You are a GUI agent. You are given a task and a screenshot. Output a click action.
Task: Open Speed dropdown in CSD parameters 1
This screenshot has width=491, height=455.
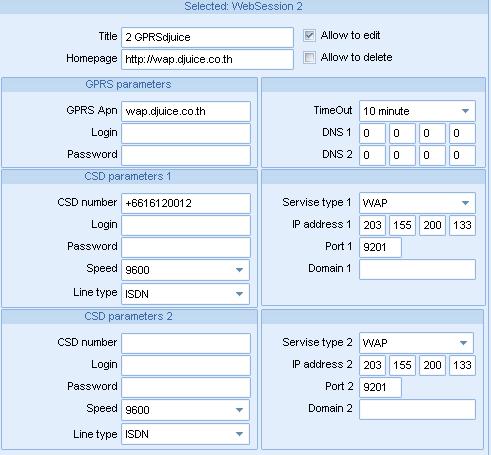pos(185,270)
